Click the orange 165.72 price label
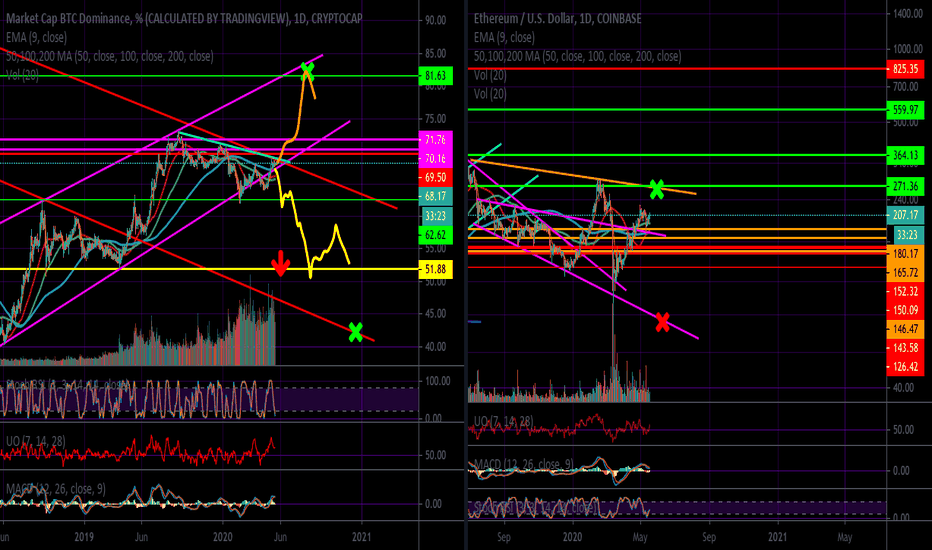The height and width of the screenshot is (550, 932). point(905,272)
